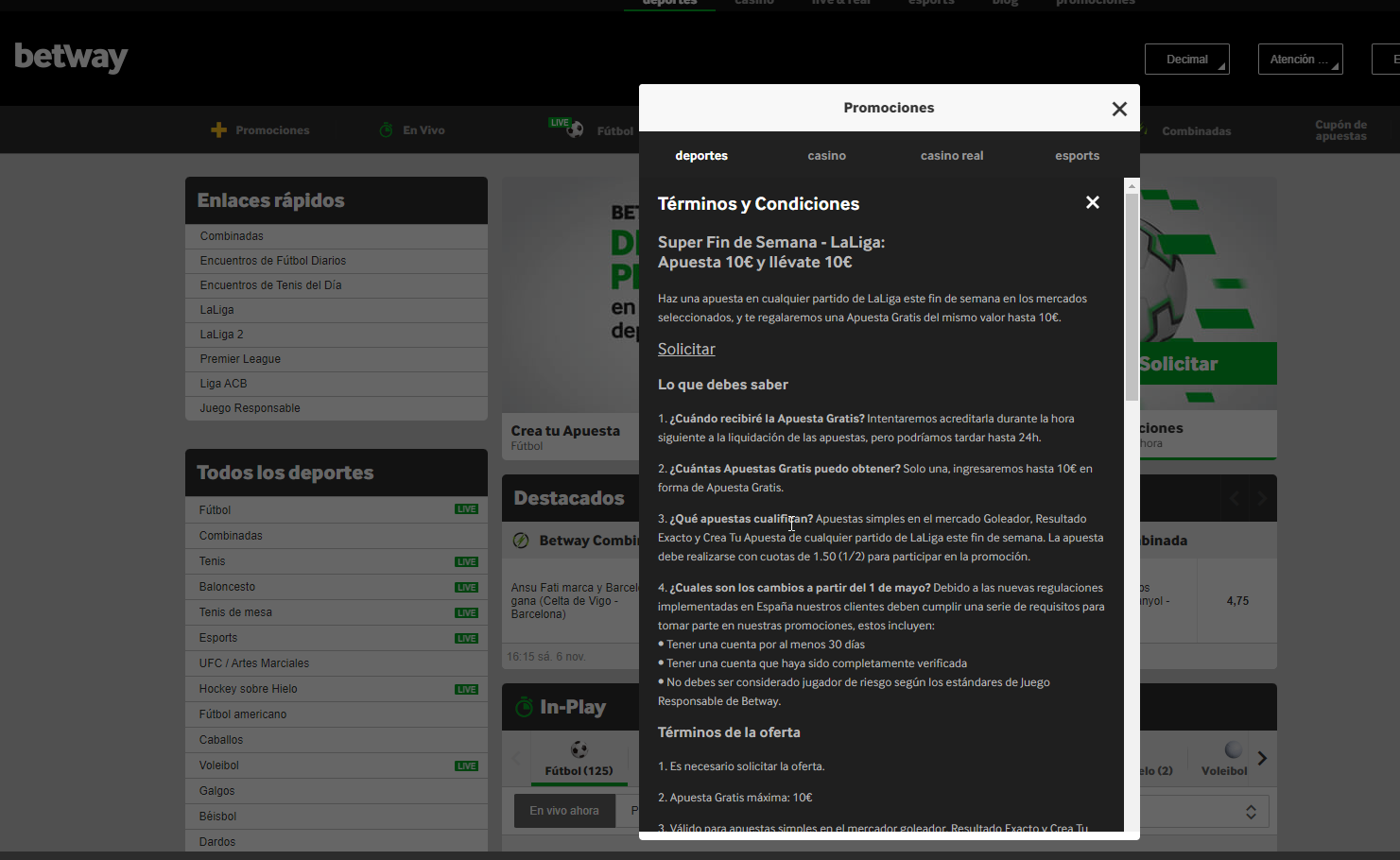Close the Promociones modal with the X icon

pyautogui.click(x=1119, y=109)
